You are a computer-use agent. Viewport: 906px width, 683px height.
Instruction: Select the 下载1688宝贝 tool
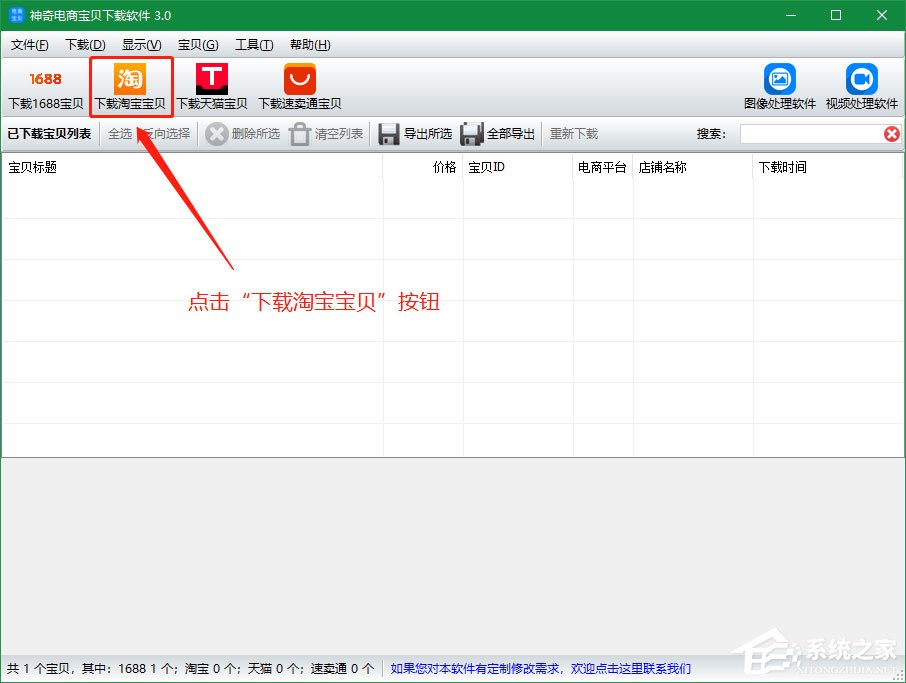point(44,86)
